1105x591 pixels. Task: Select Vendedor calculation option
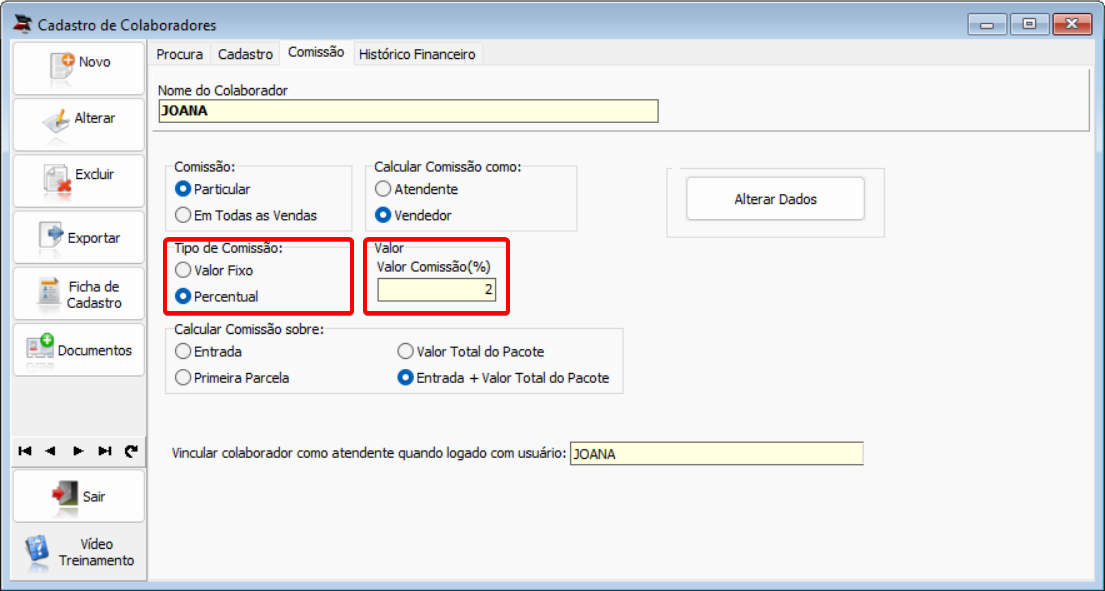click(413, 215)
